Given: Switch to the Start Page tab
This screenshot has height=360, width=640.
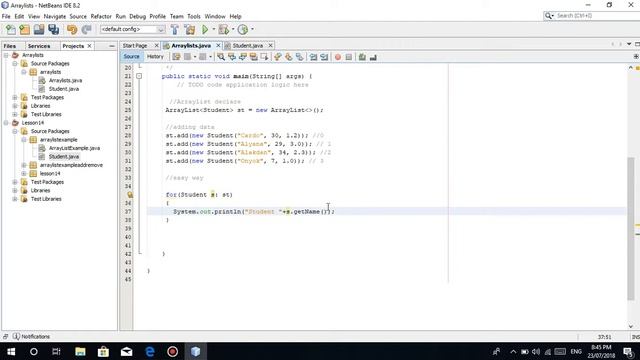Looking at the screenshot, I should coord(135,46).
